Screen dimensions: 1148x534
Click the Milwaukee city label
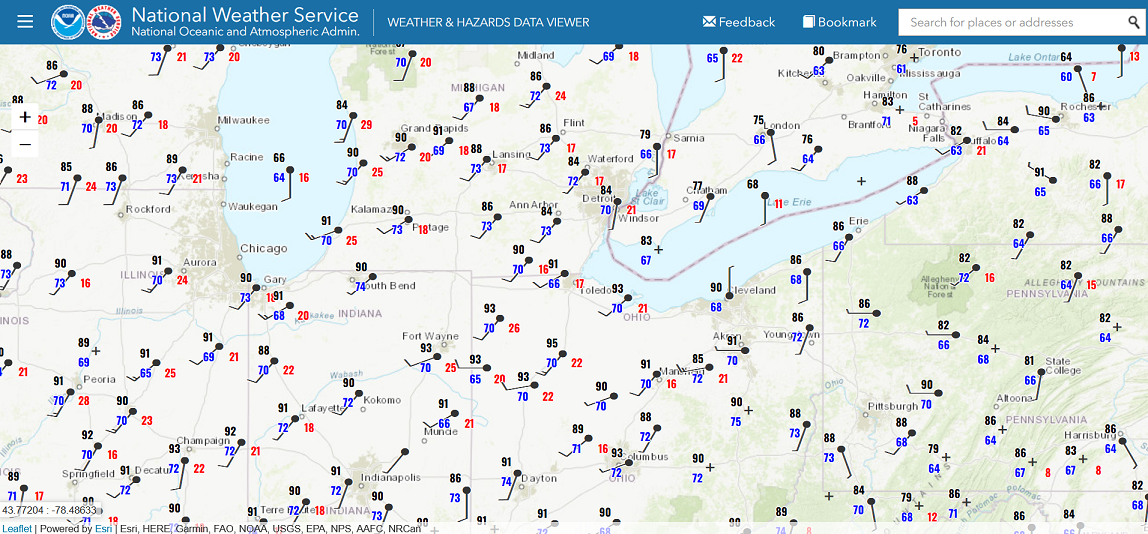244,120
